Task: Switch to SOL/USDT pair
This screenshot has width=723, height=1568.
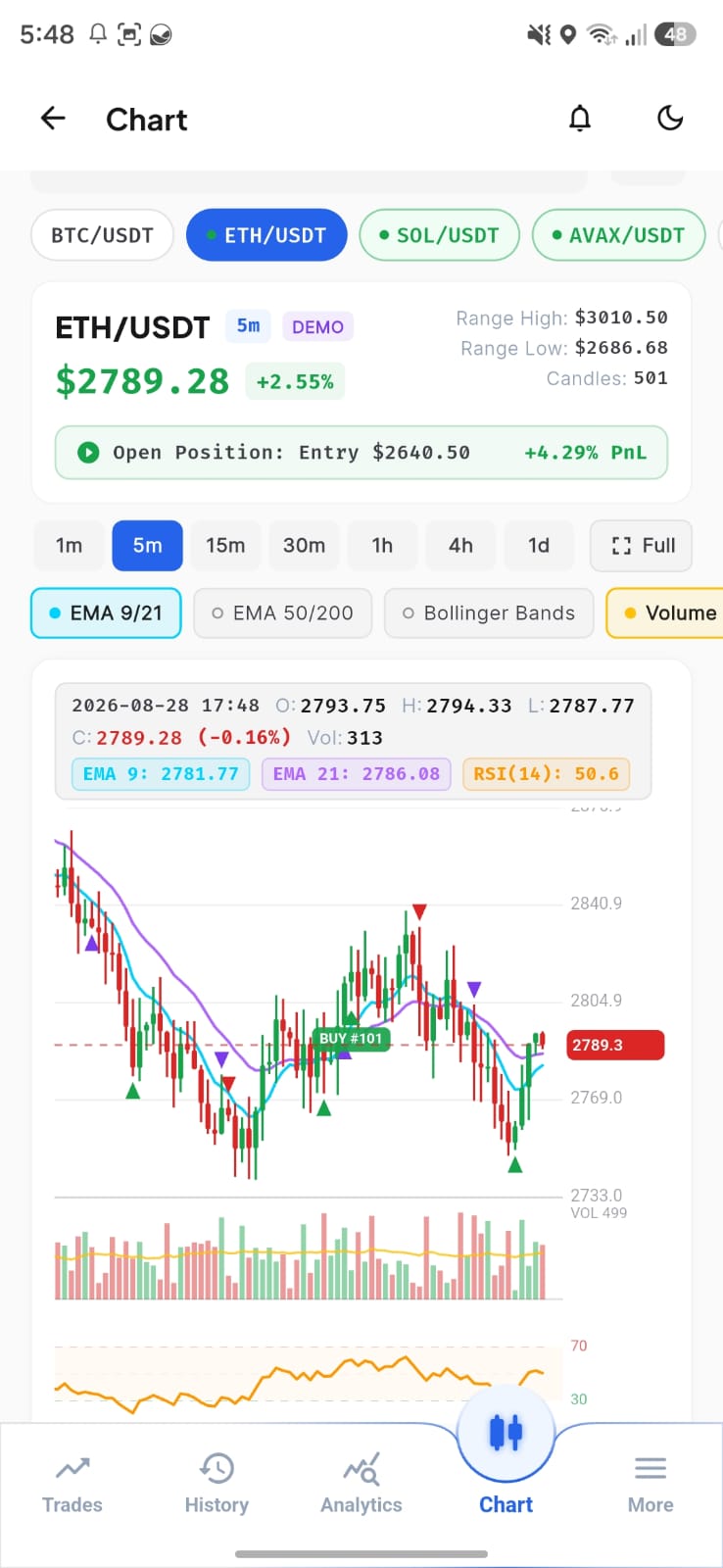Action: pyautogui.click(x=439, y=235)
